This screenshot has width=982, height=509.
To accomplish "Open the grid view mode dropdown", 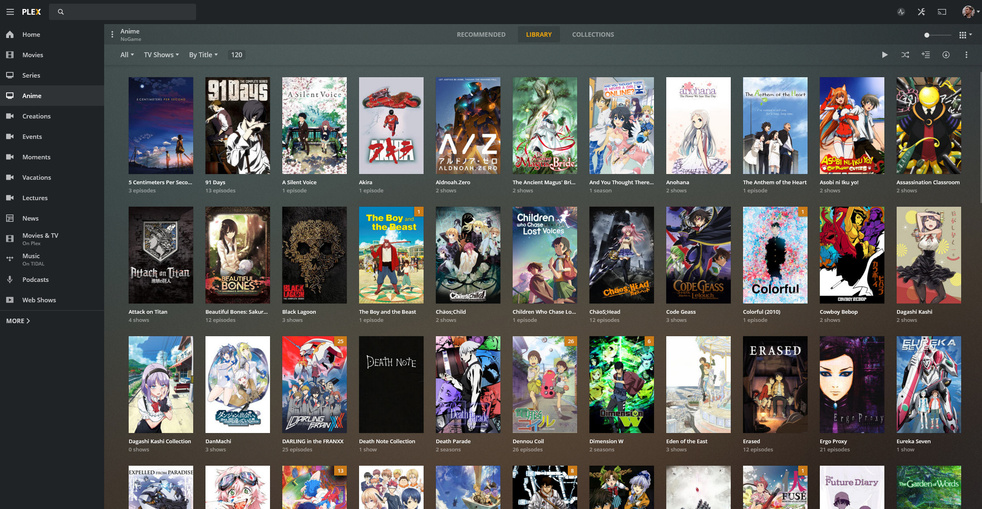I will click(x=965, y=35).
